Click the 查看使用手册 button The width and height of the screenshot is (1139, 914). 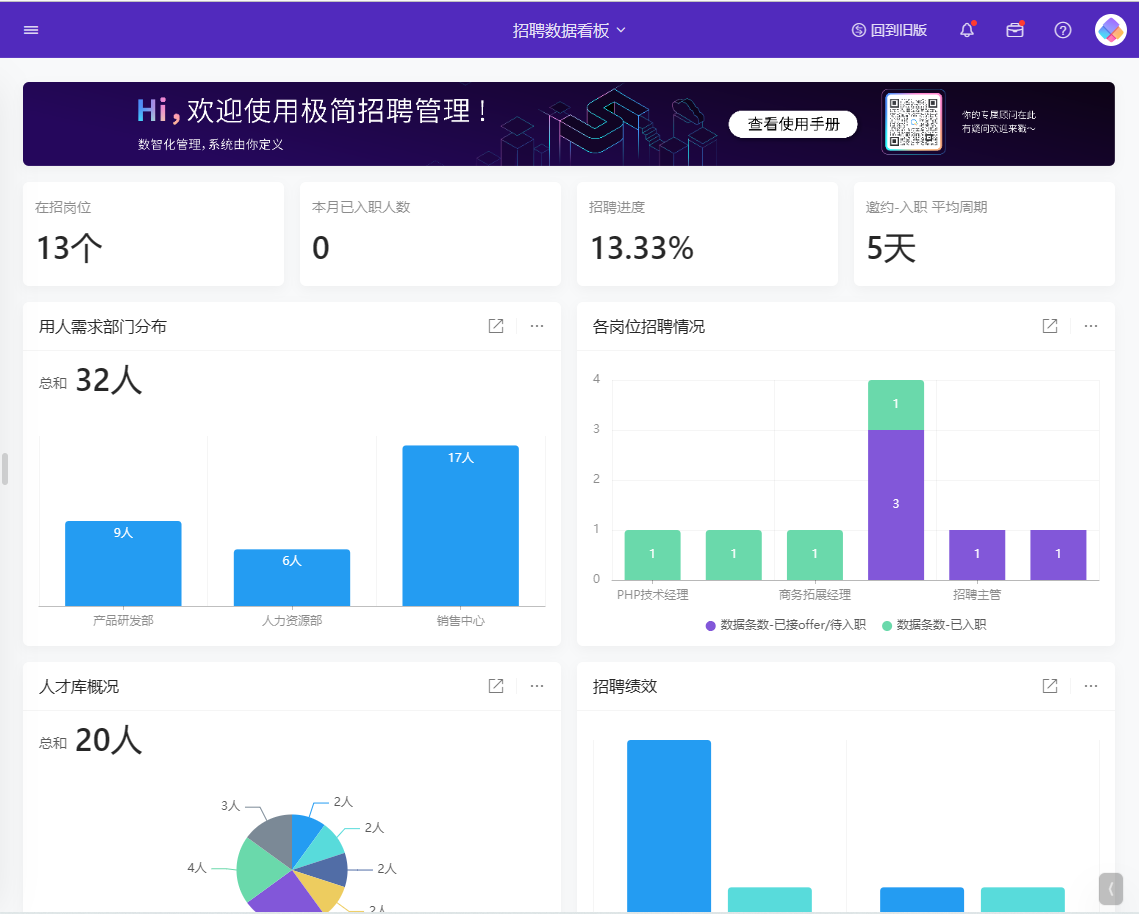(793, 124)
